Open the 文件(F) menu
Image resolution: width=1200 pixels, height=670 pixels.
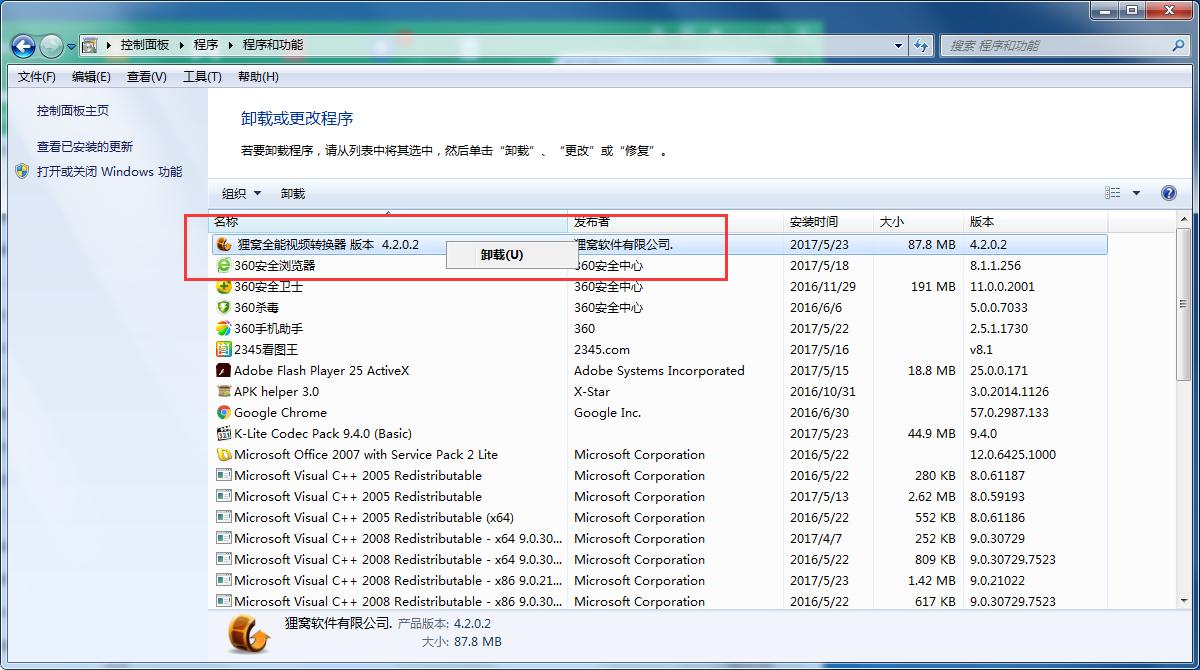click(x=37, y=77)
